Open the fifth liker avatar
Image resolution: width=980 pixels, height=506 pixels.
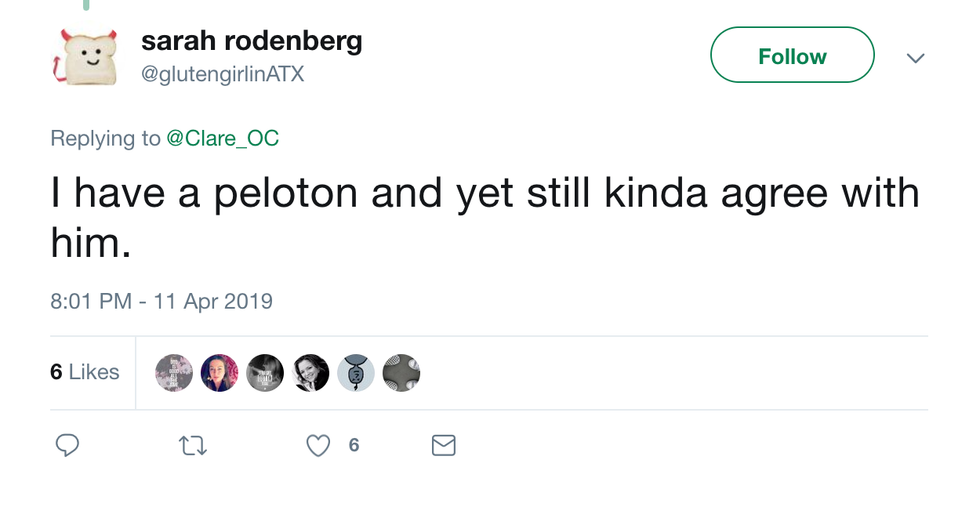tap(356, 372)
